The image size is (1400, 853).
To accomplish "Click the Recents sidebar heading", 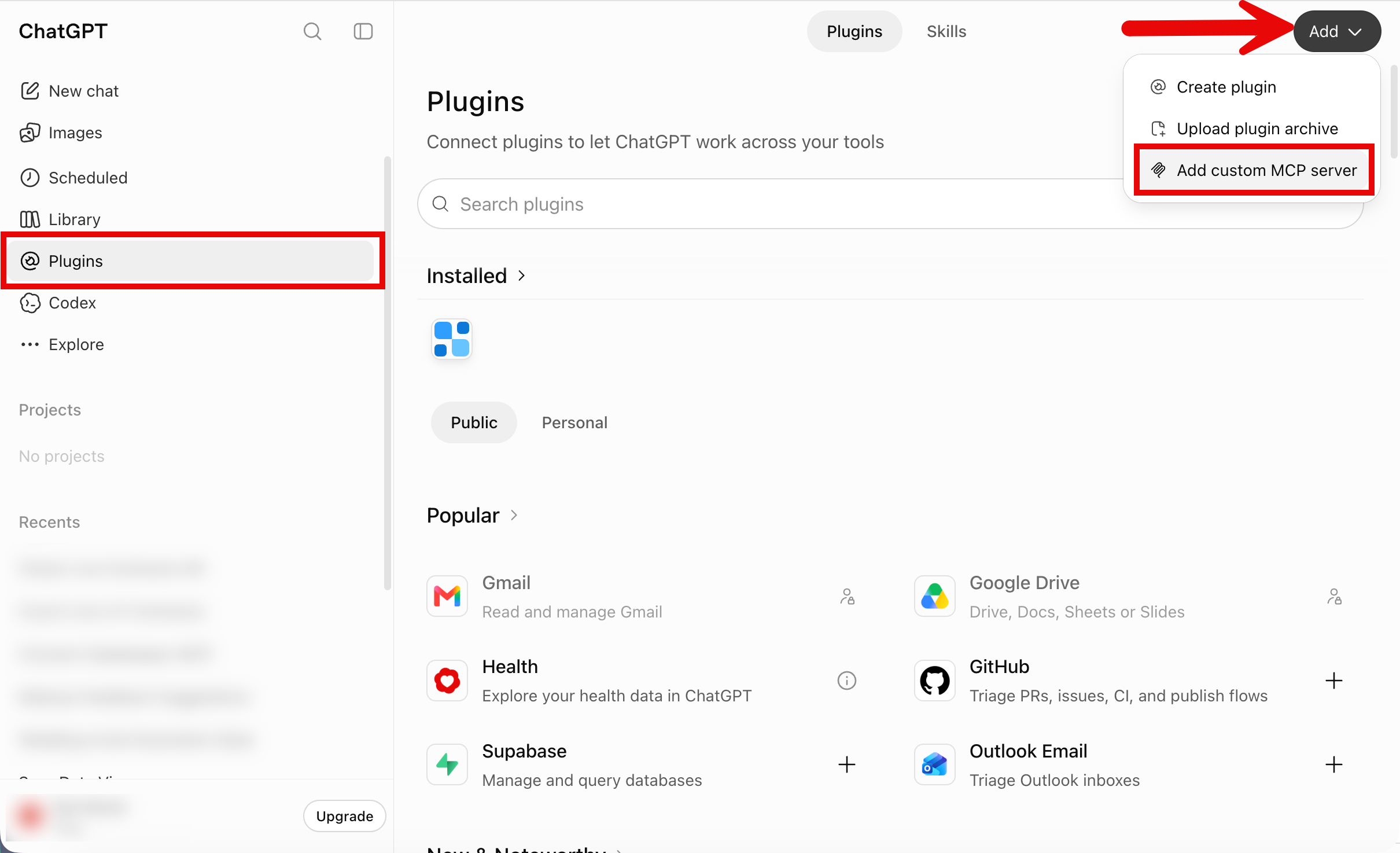I will [49, 522].
